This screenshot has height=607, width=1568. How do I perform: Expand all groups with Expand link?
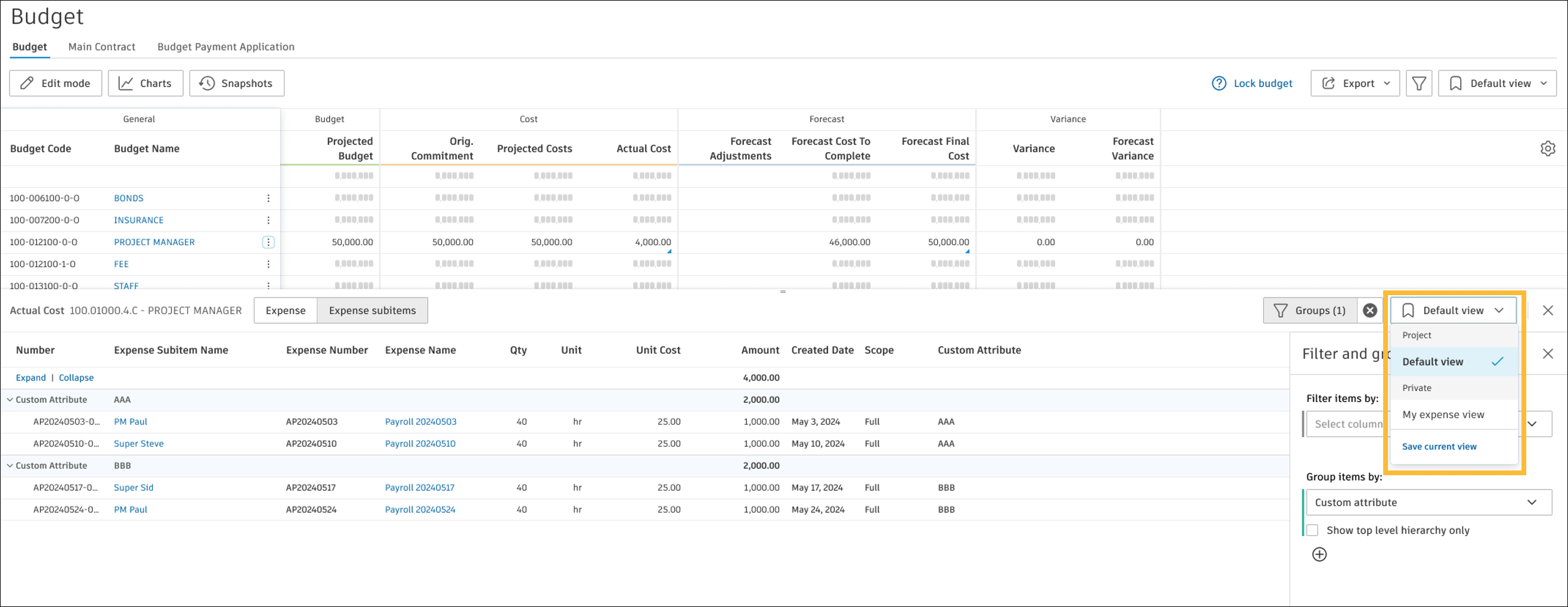point(31,378)
